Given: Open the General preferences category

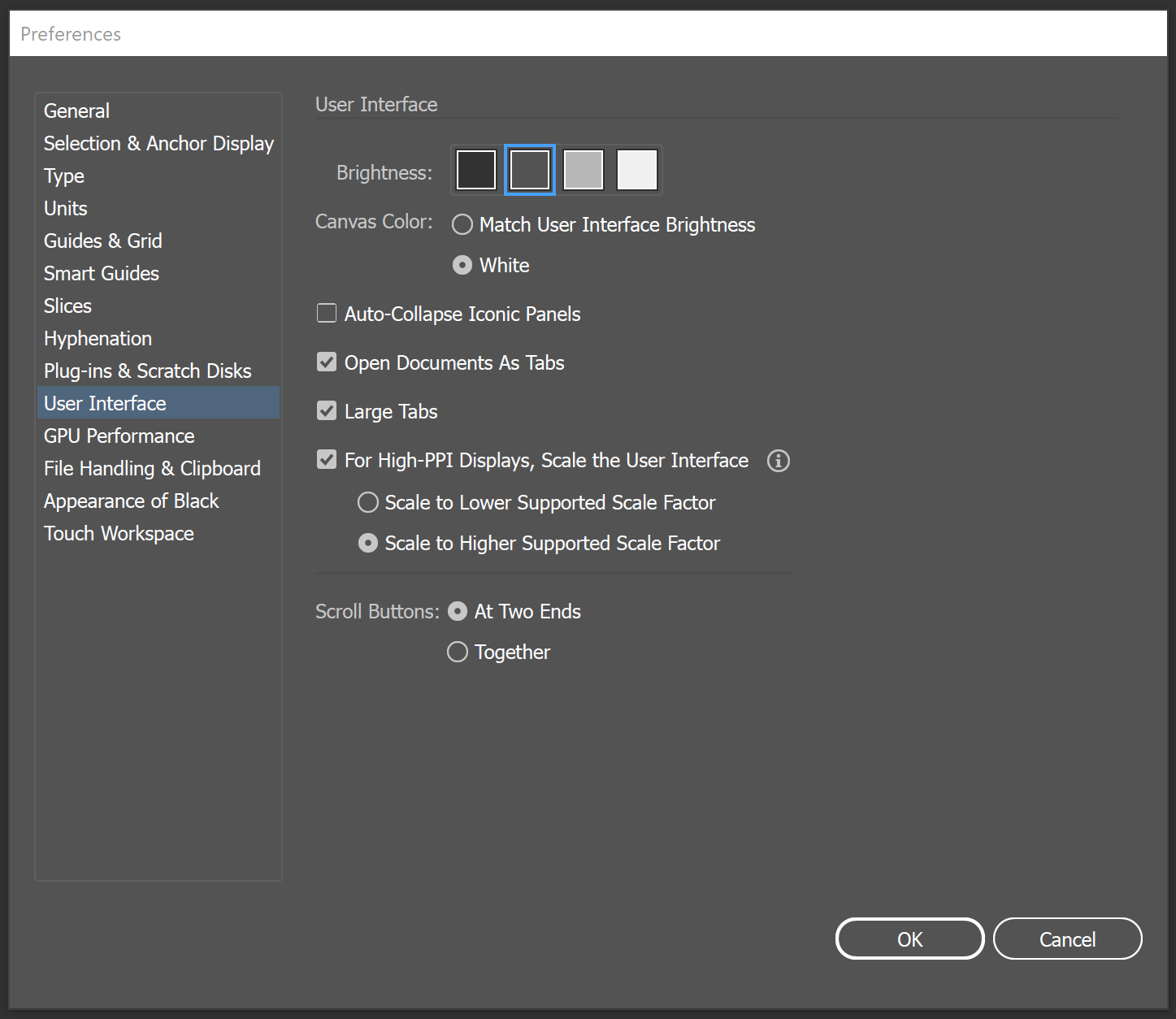Looking at the screenshot, I should (76, 111).
